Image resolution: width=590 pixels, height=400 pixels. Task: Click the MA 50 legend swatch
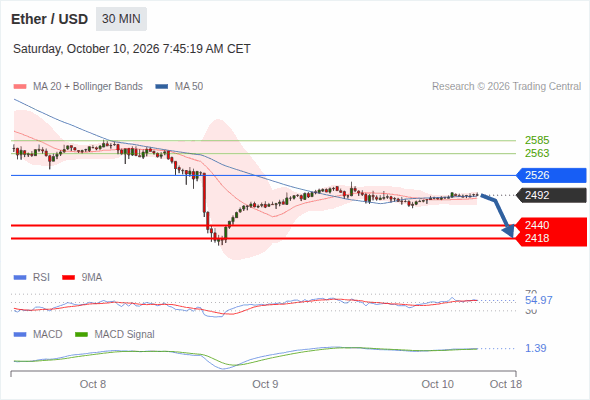tap(162, 87)
